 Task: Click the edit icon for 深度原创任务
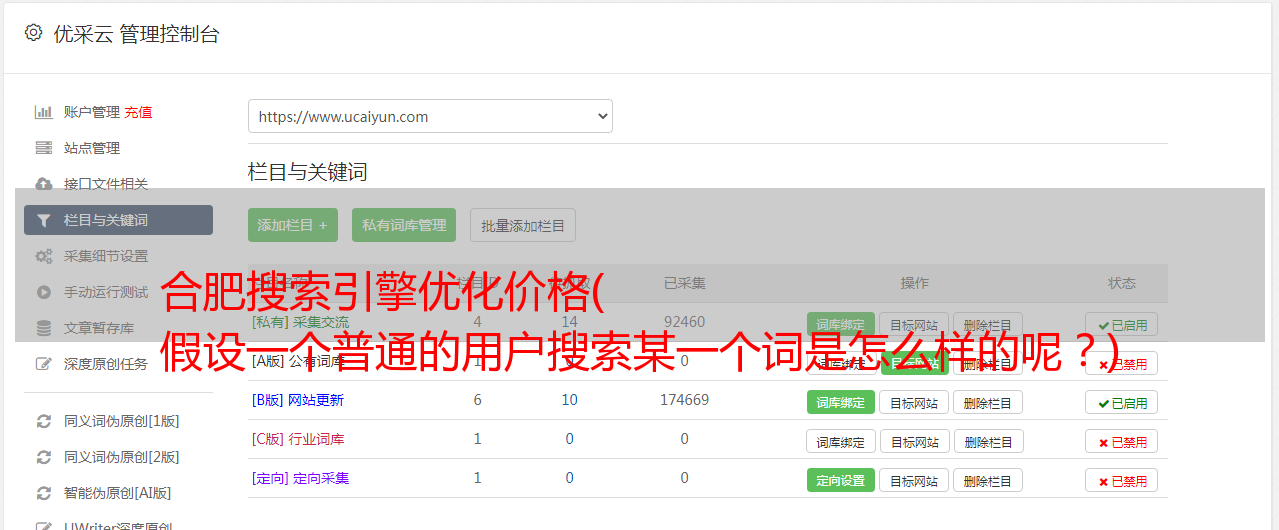pos(44,364)
